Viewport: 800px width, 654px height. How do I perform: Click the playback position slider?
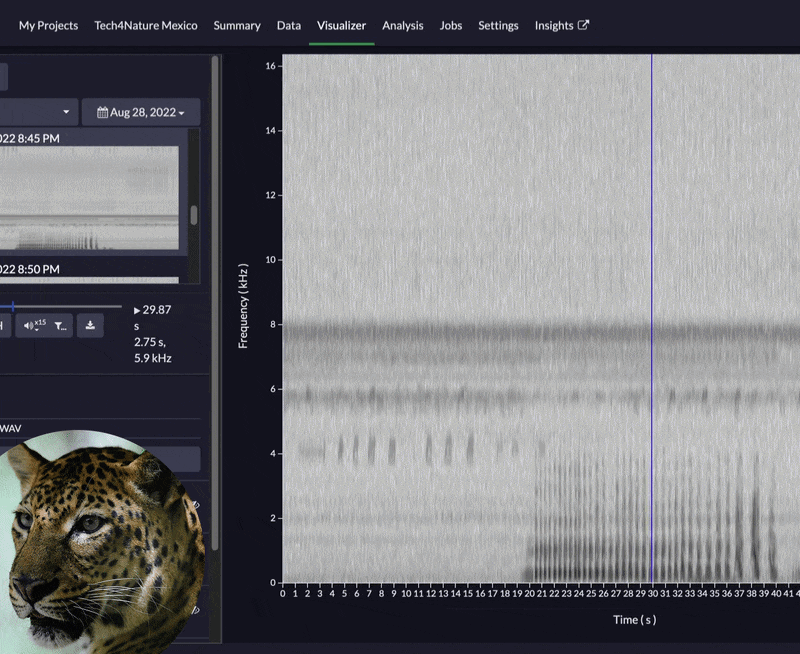coord(60,306)
